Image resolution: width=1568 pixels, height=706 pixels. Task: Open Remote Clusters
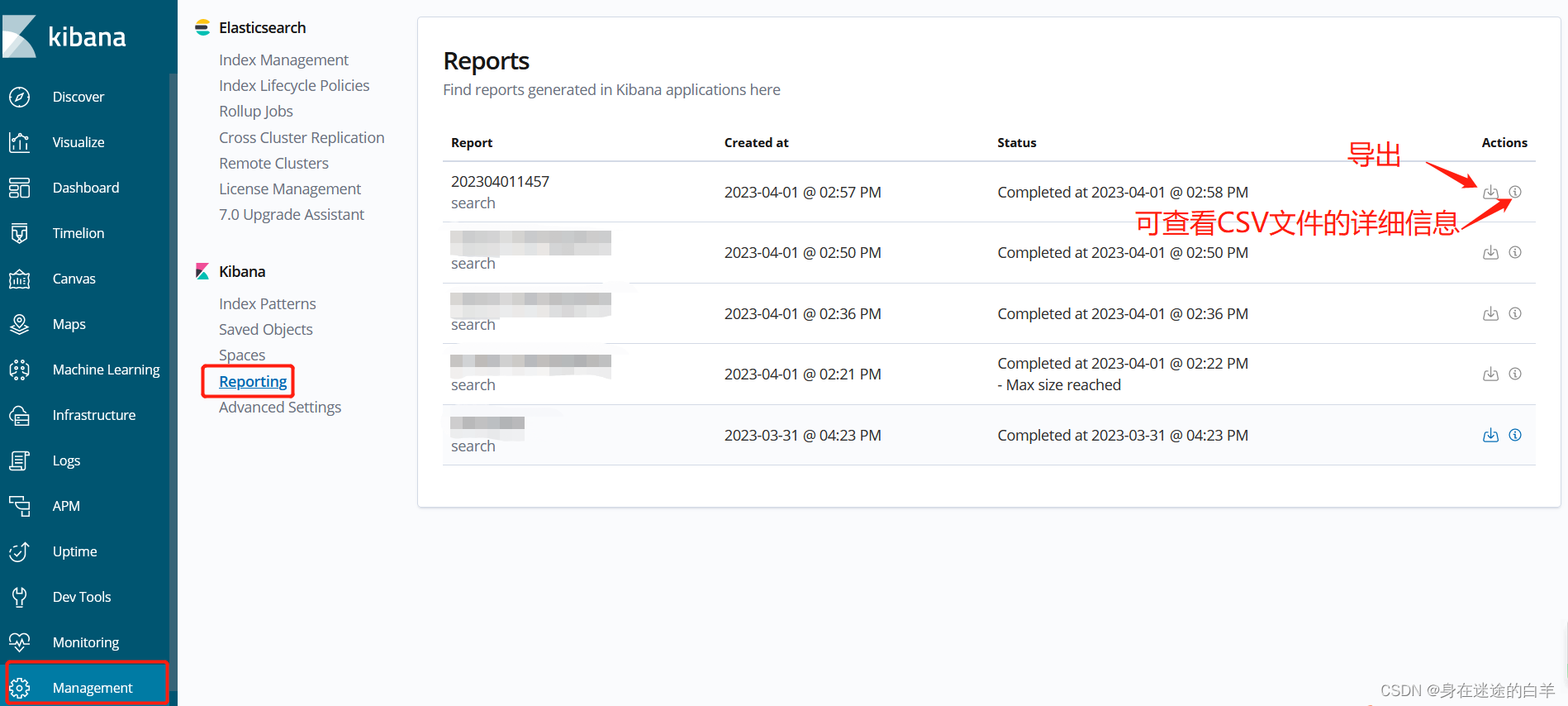point(273,163)
